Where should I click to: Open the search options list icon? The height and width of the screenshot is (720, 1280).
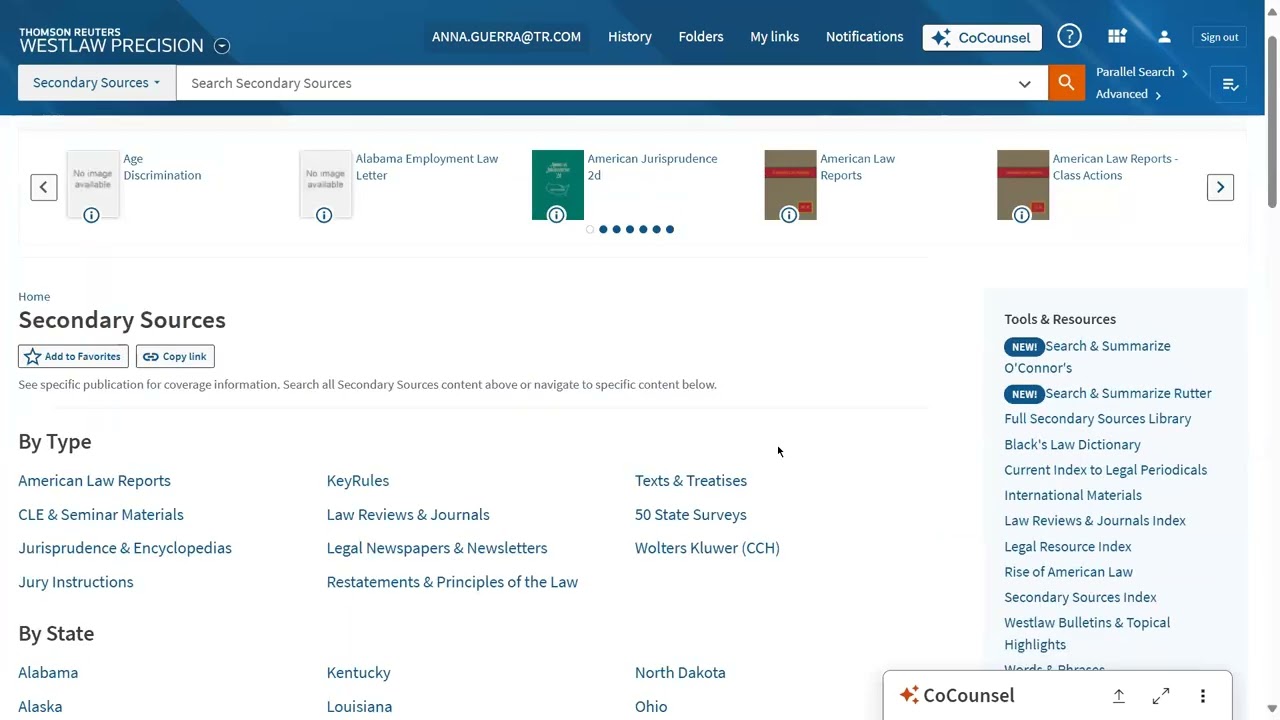coord(1230,84)
